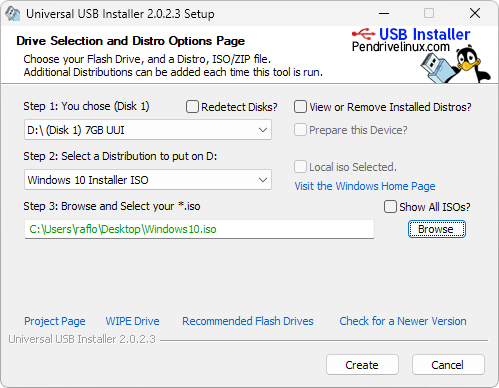Click the Universal USB Installer title bar icon
The image size is (499, 388).
13,14
